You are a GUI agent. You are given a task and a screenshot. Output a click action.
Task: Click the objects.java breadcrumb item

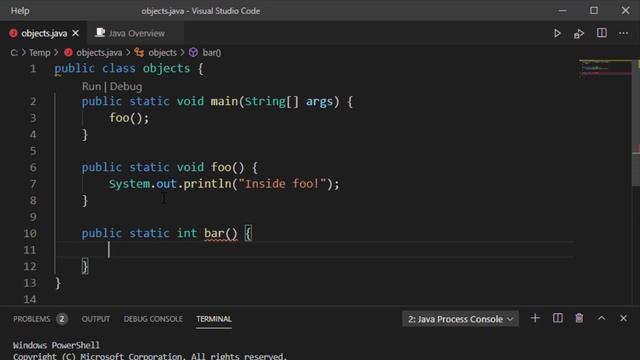point(99,53)
